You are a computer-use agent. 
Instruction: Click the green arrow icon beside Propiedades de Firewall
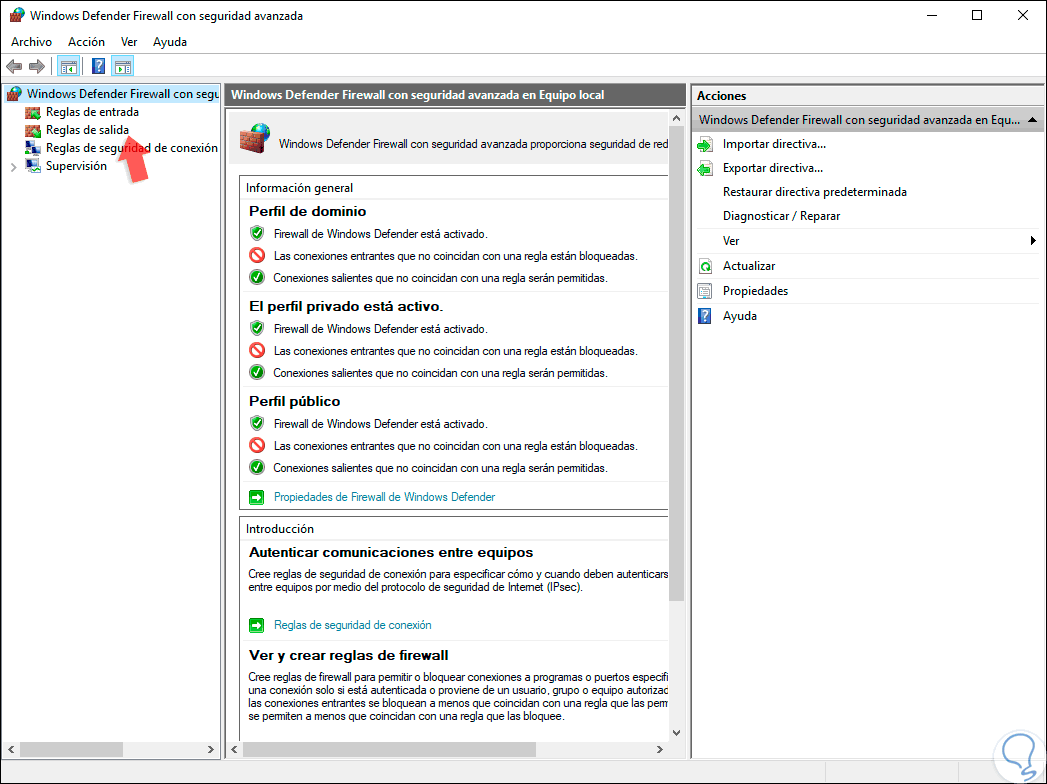tap(256, 497)
